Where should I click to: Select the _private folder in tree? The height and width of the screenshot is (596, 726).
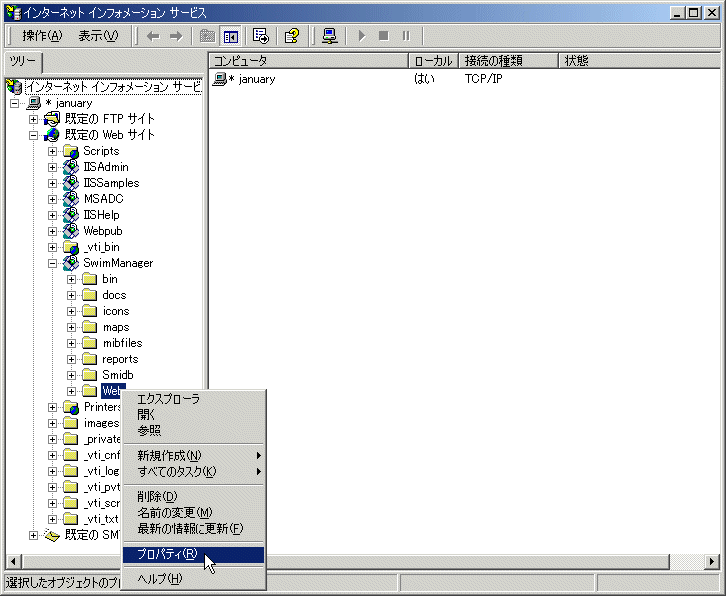coord(102,439)
